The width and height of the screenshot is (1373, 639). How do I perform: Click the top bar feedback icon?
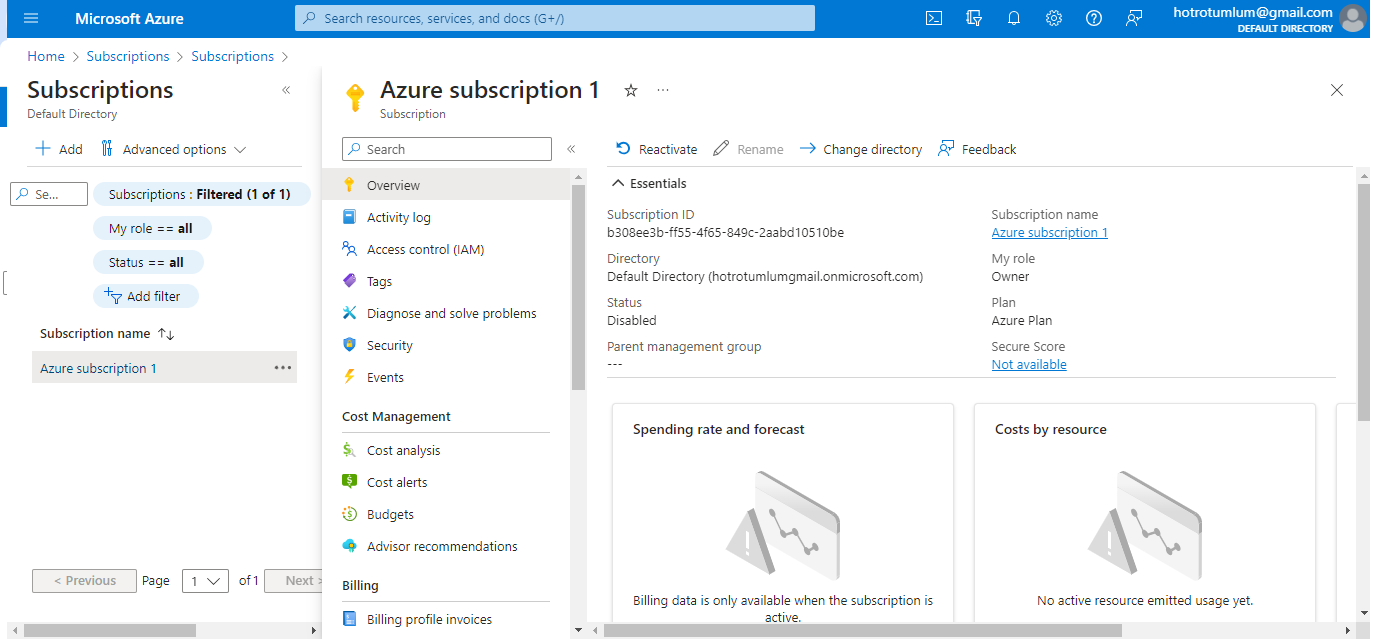pos(1134,18)
